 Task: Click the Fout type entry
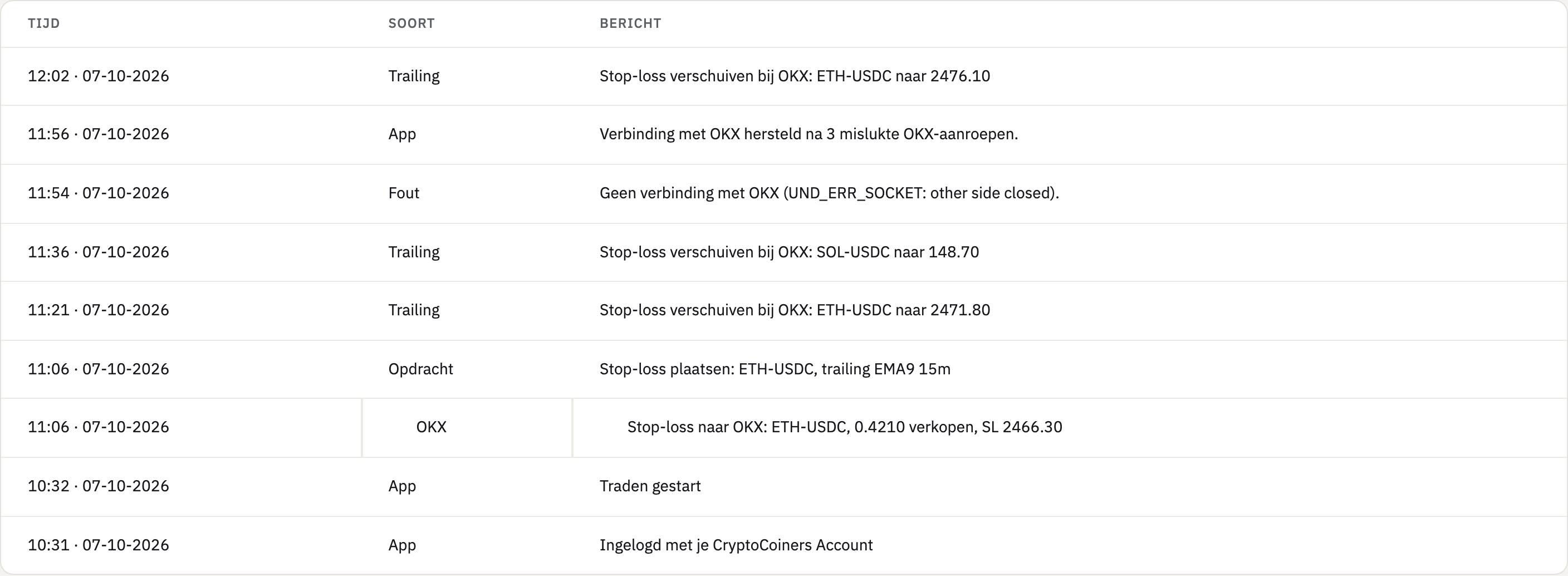pyautogui.click(x=404, y=193)
